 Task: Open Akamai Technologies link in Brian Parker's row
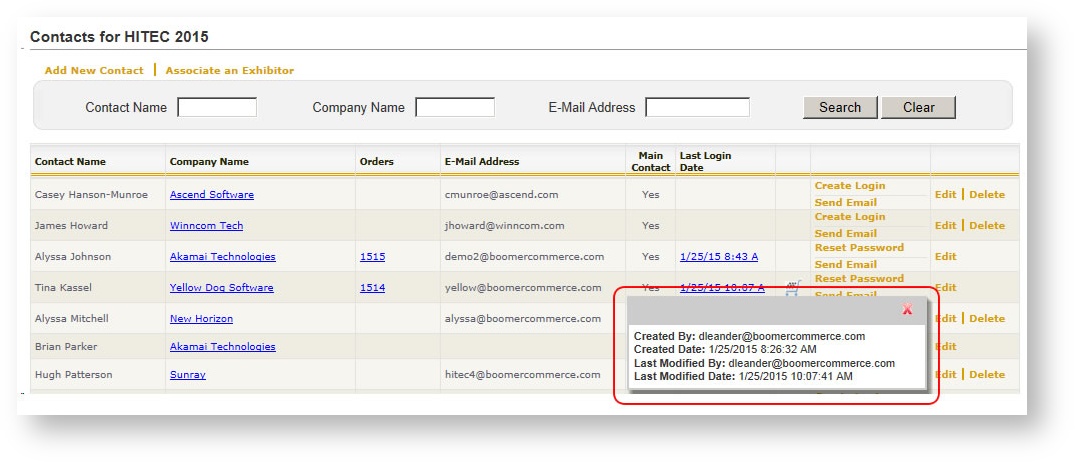tap(223, 346)
